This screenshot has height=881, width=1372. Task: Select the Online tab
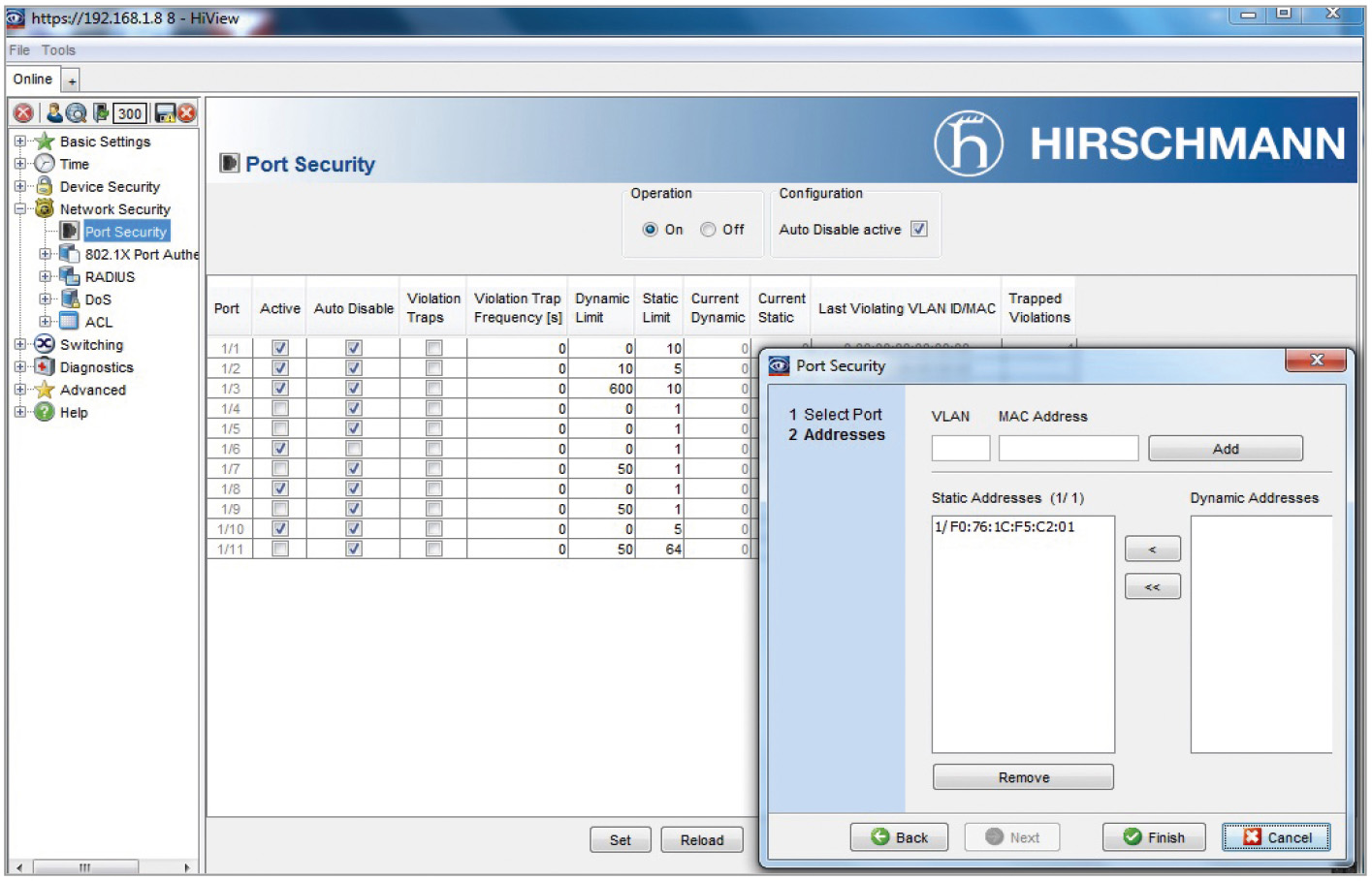pyautogui.click(x=33, y=79)
